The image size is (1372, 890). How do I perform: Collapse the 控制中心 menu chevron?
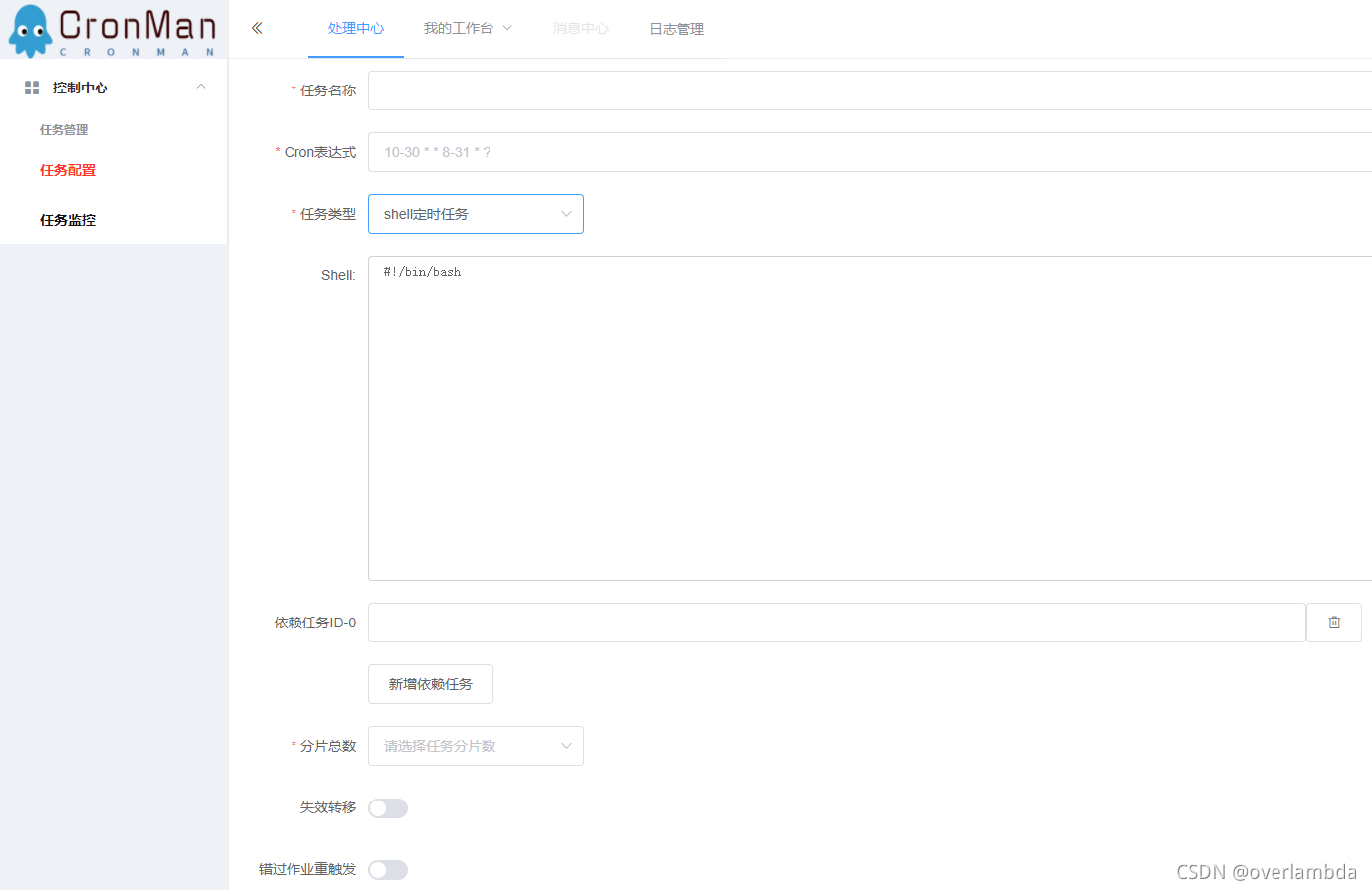tap(201, 87)
